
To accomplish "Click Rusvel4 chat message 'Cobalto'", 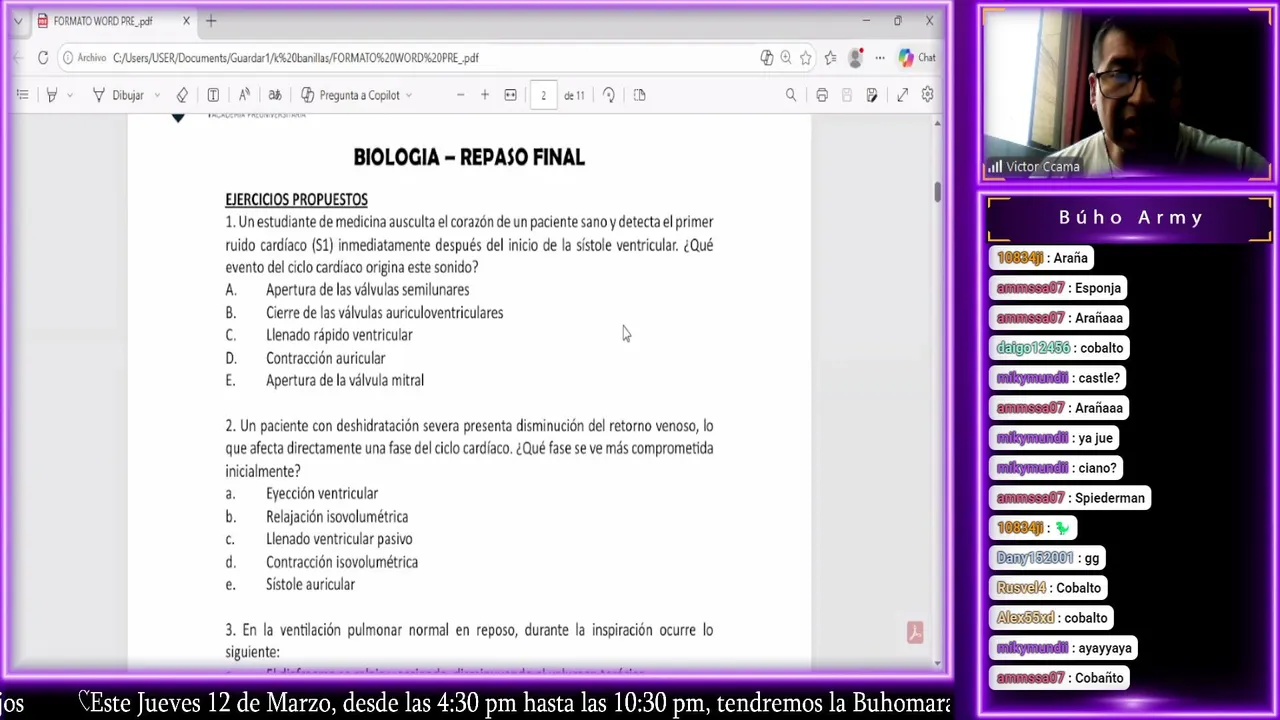I will click(1049, 588).
